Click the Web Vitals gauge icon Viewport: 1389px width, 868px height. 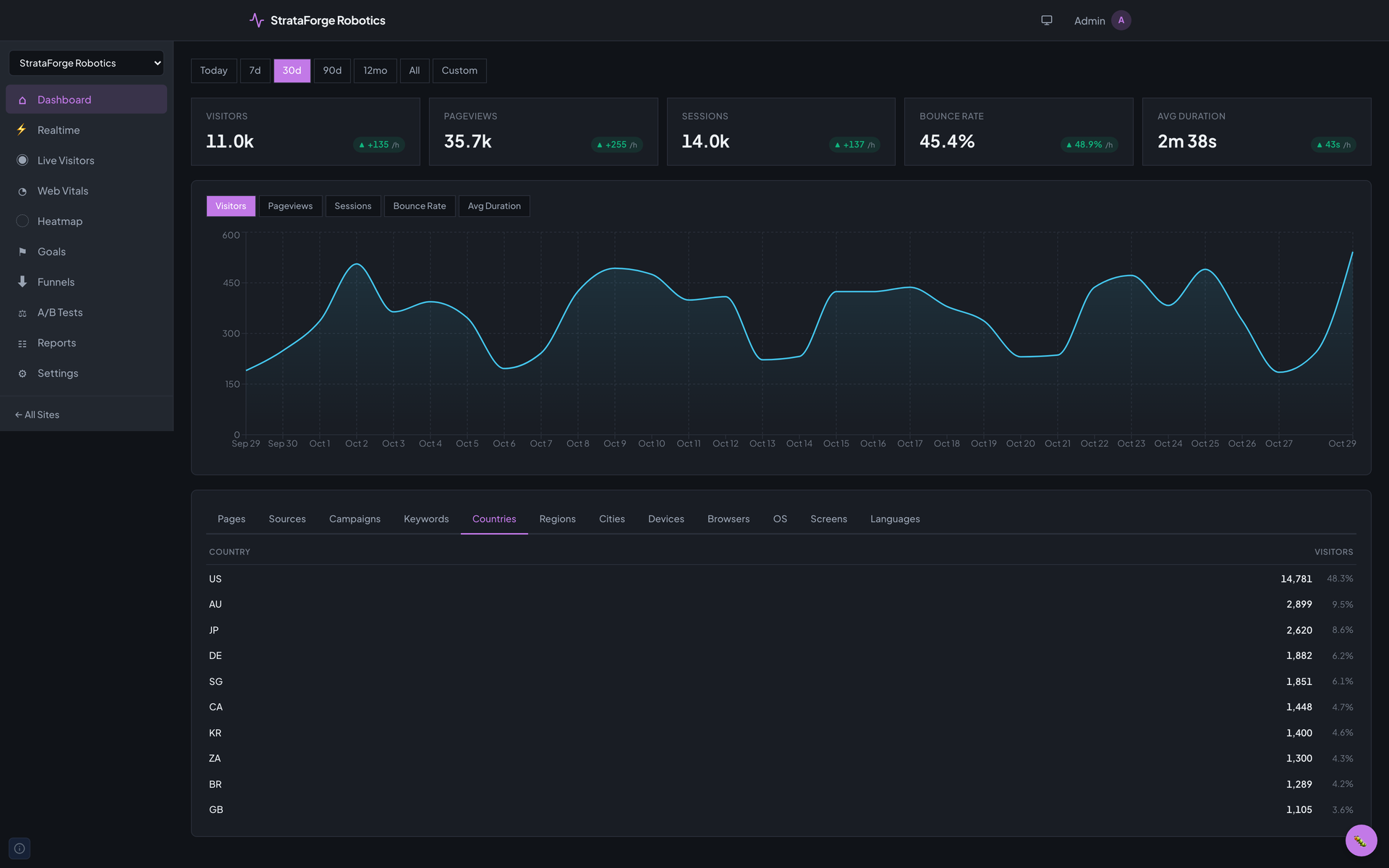click(x=22, y=191)
